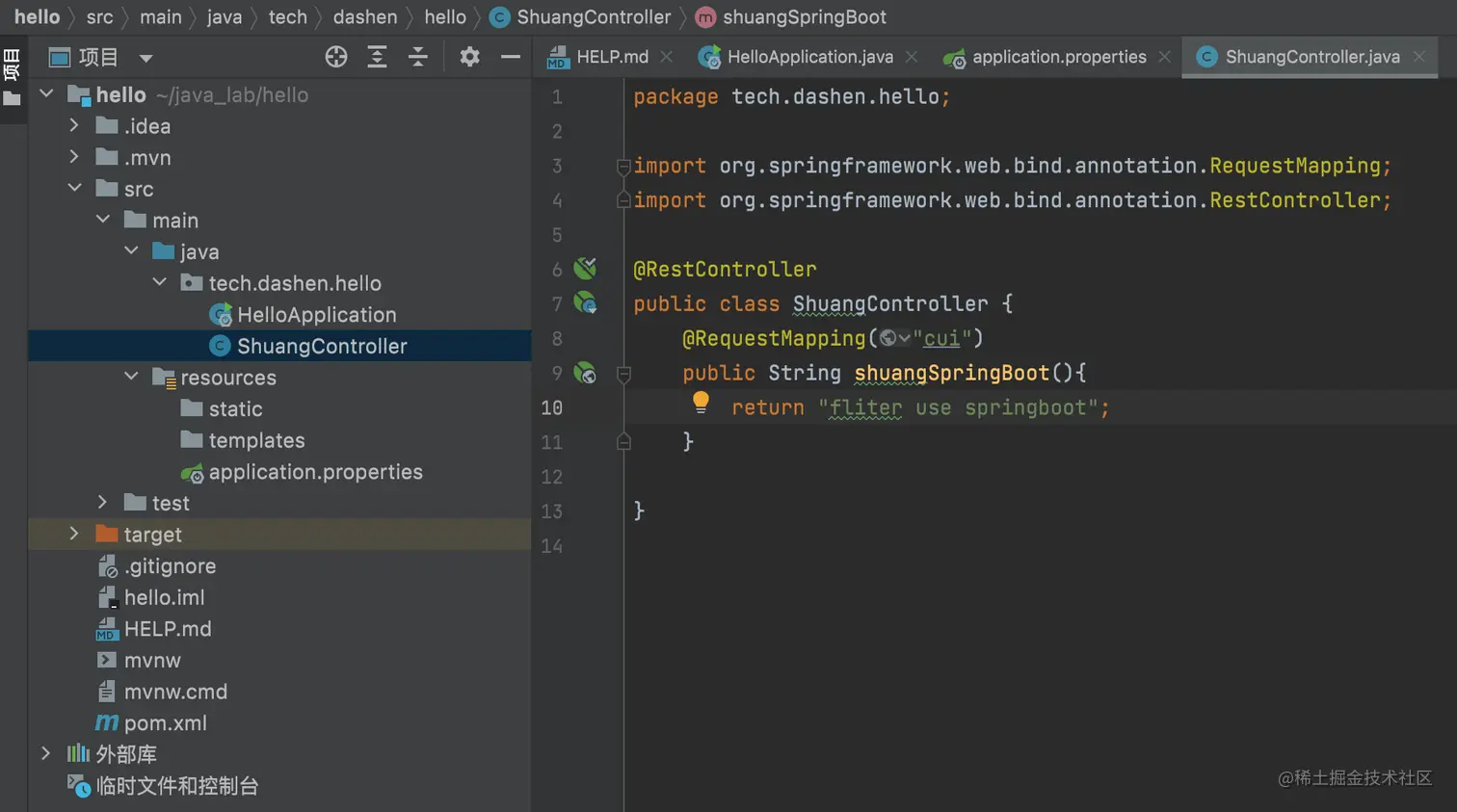1457x812 pixels.
Task: Close the application.properties tab
Action: coord(1164,57)
